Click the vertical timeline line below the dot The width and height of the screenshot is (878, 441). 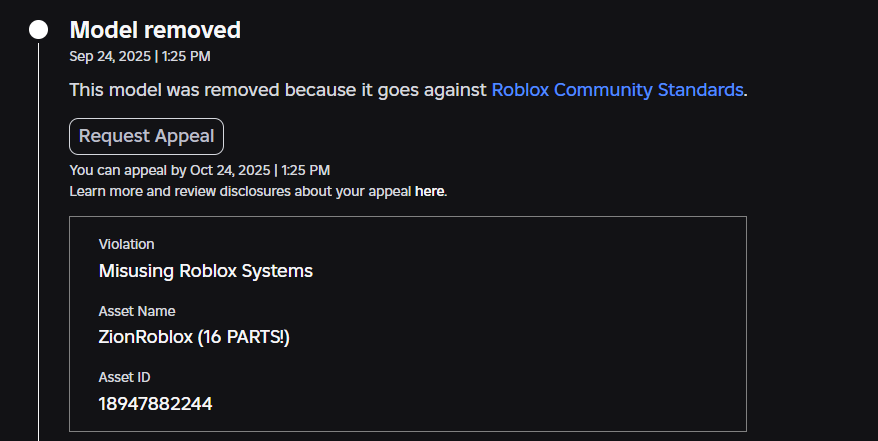pos(39,250)
